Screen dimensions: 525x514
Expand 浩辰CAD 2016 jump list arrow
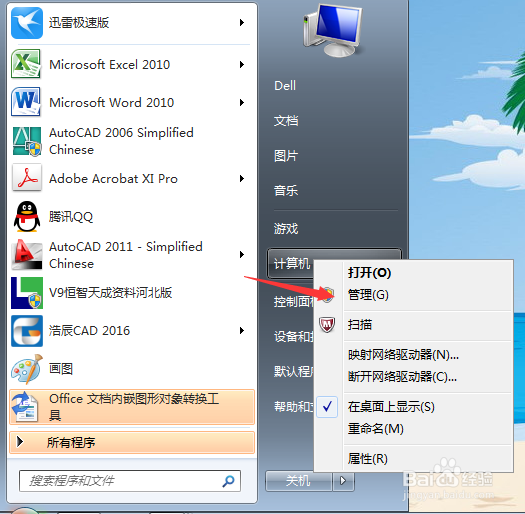point(242,331)
